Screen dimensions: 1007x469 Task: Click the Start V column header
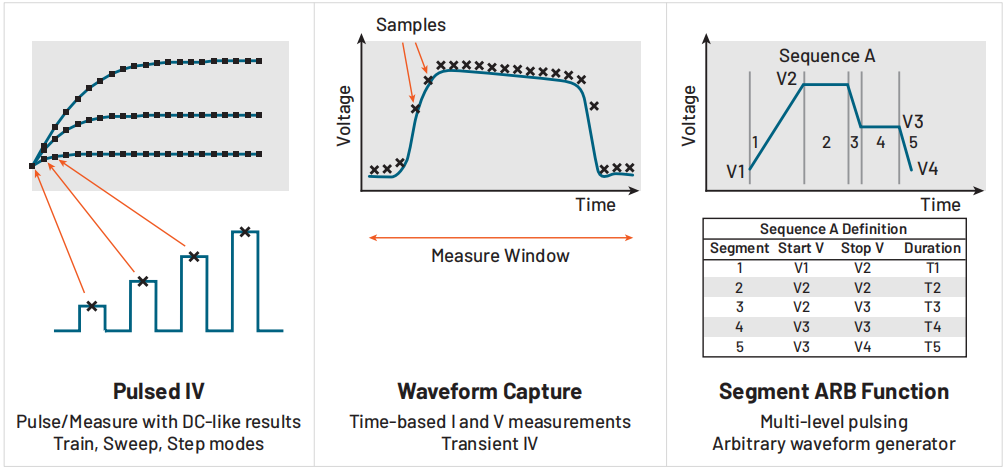[800, 248]
